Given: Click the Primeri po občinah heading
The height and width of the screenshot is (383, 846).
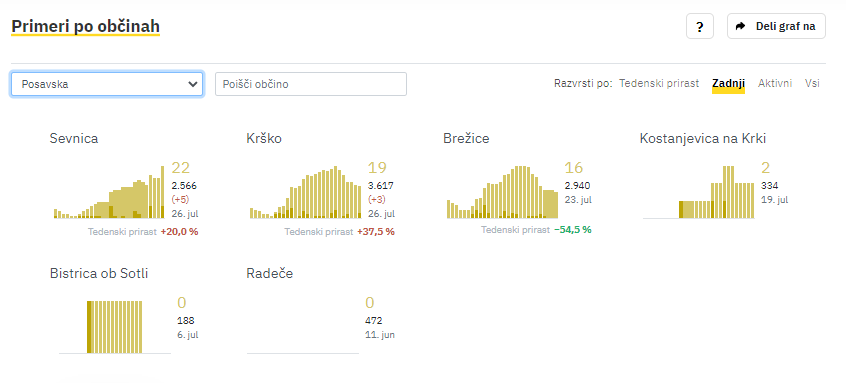Looking at the screenshot, I should point(85,26).
